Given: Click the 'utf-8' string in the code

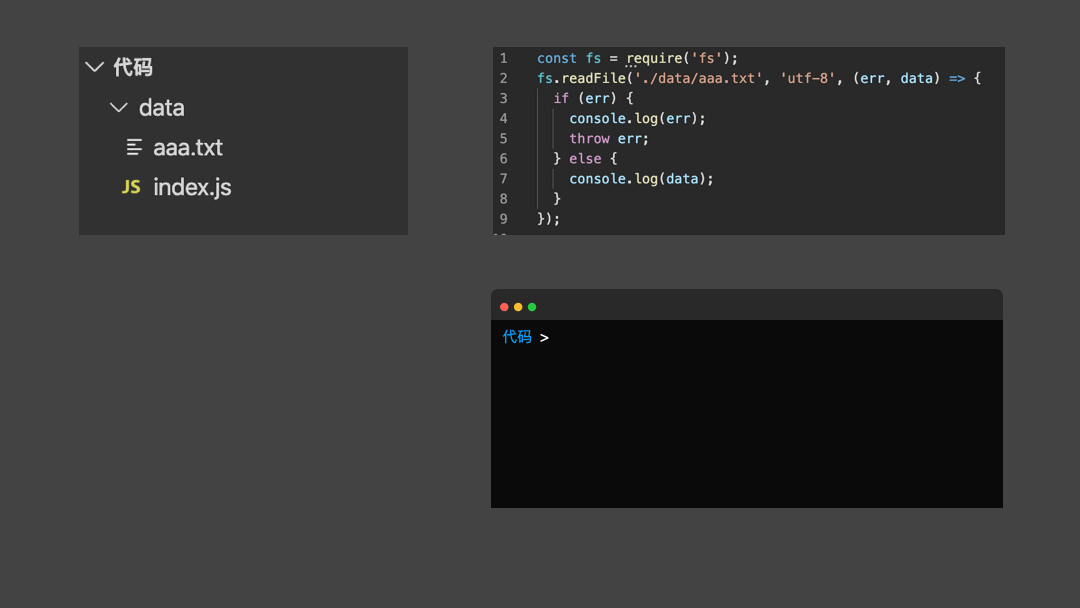Looking at the screenshot, I should click(809, 78).
